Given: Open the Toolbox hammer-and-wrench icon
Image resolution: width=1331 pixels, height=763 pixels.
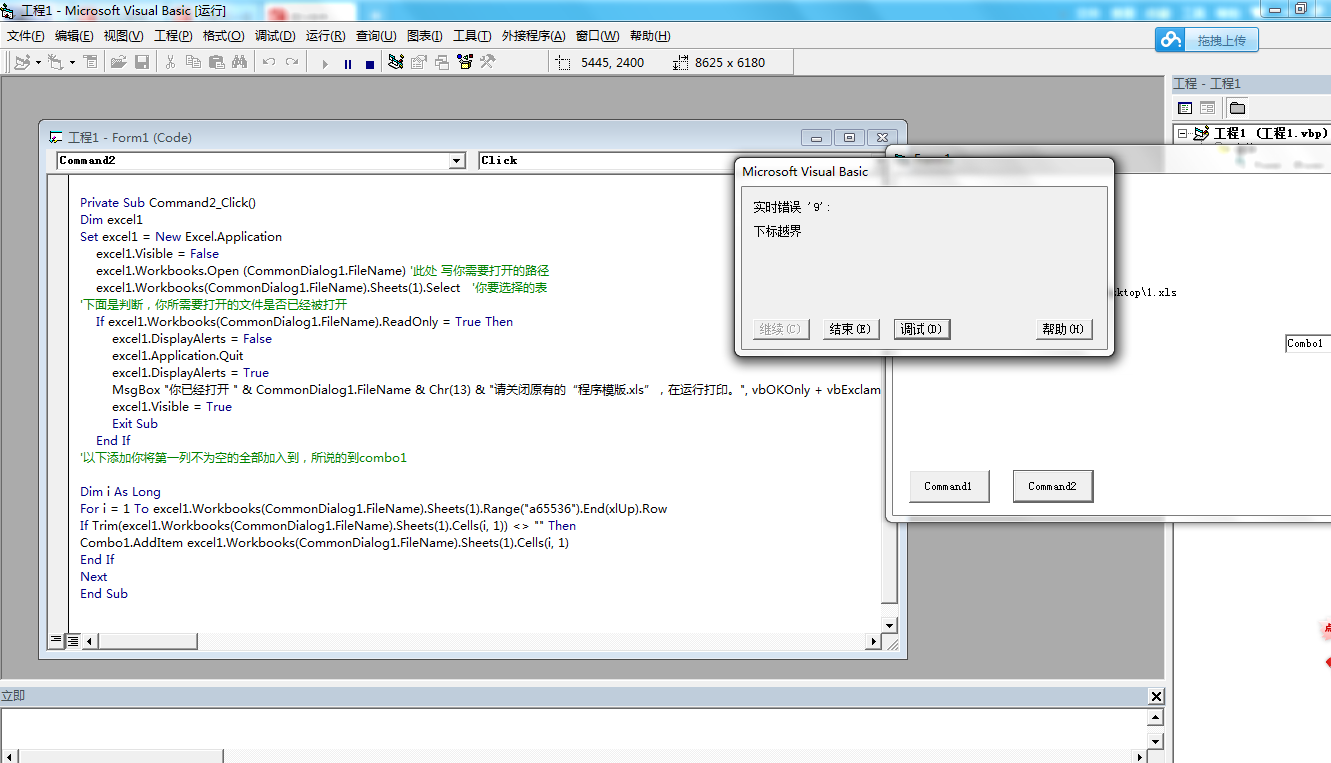Looking at the screenshot, I should (488, 62).
